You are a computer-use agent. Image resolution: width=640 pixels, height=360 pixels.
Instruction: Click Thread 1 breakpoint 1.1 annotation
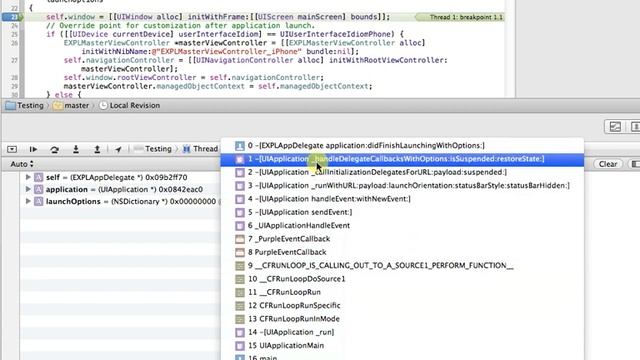[460, 17]
